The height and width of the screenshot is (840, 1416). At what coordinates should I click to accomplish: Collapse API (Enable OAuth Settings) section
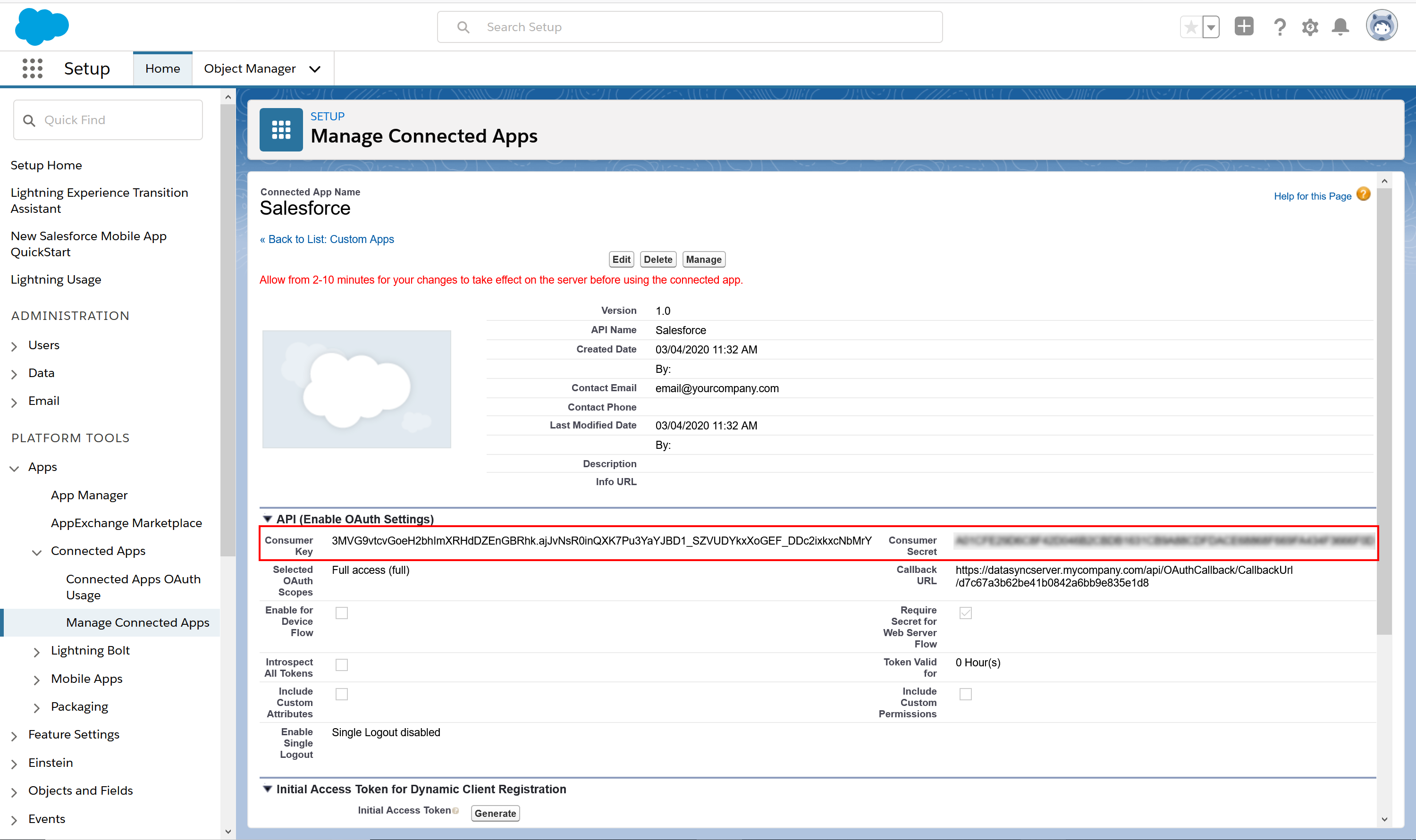tap(267, 519)
